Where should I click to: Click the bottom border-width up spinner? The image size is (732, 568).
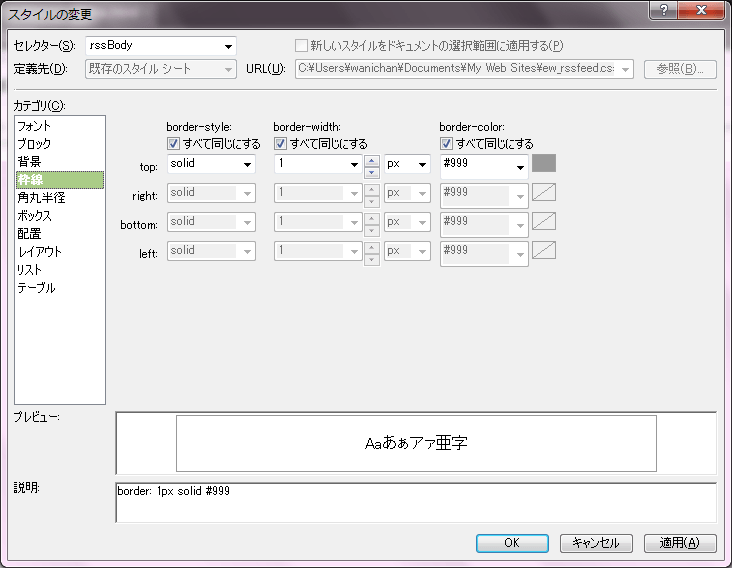[x=372, y=218]
